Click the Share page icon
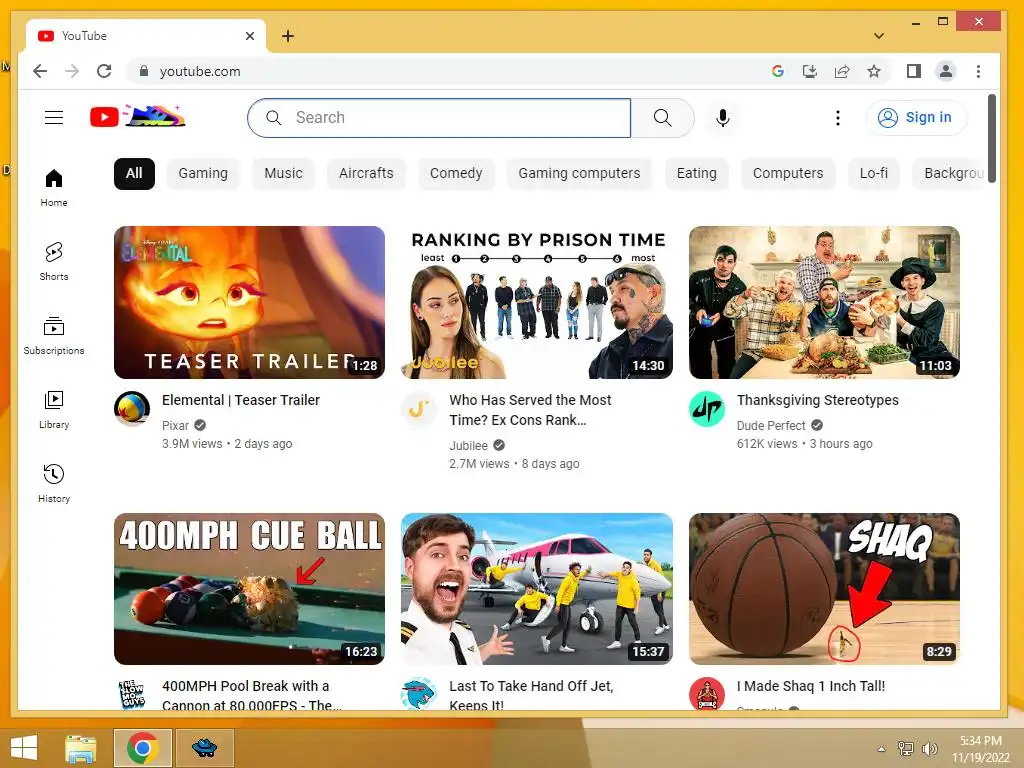 tap(842, 71)
